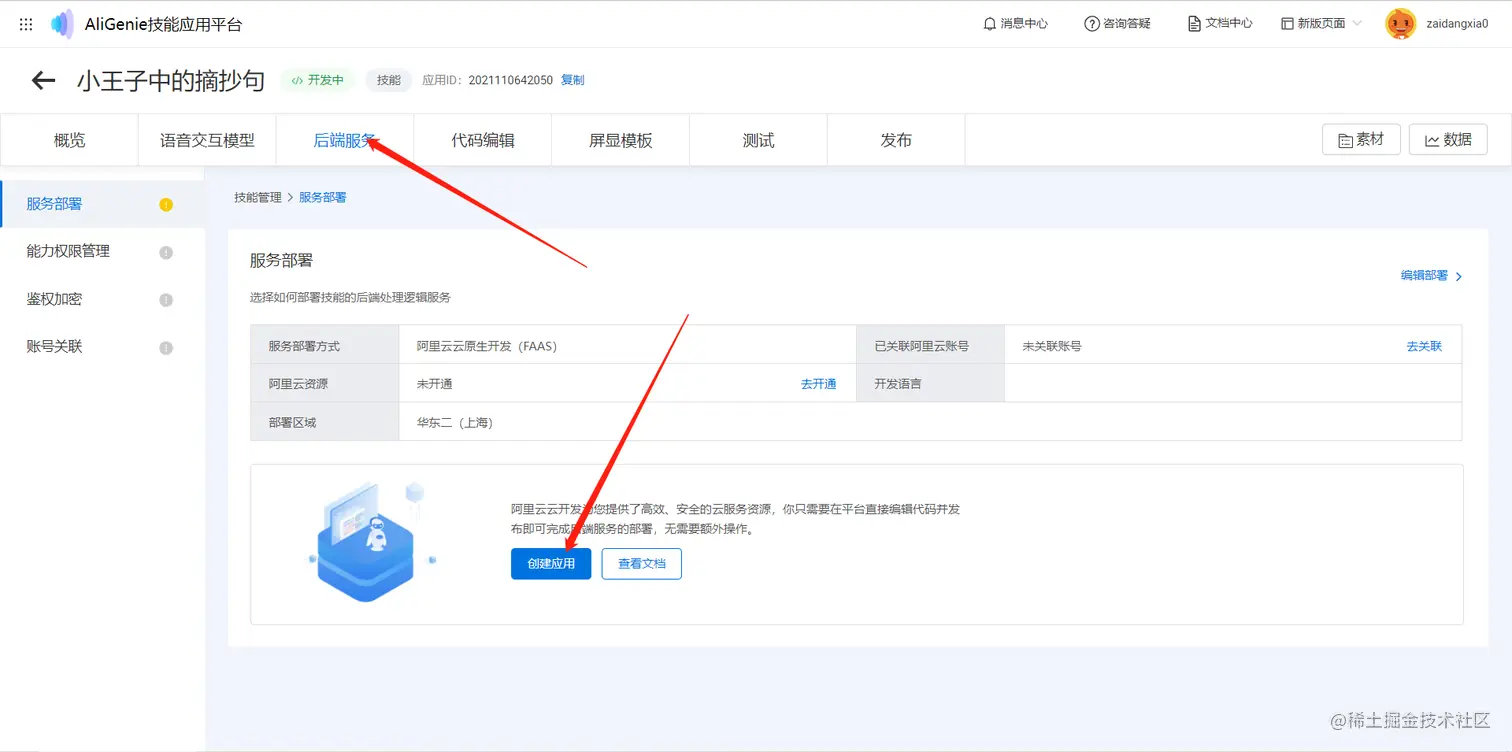This screenshot has height=752, width=1512.
Task: Switch to the 语音交互模型 tab
Action: (207, 140)
